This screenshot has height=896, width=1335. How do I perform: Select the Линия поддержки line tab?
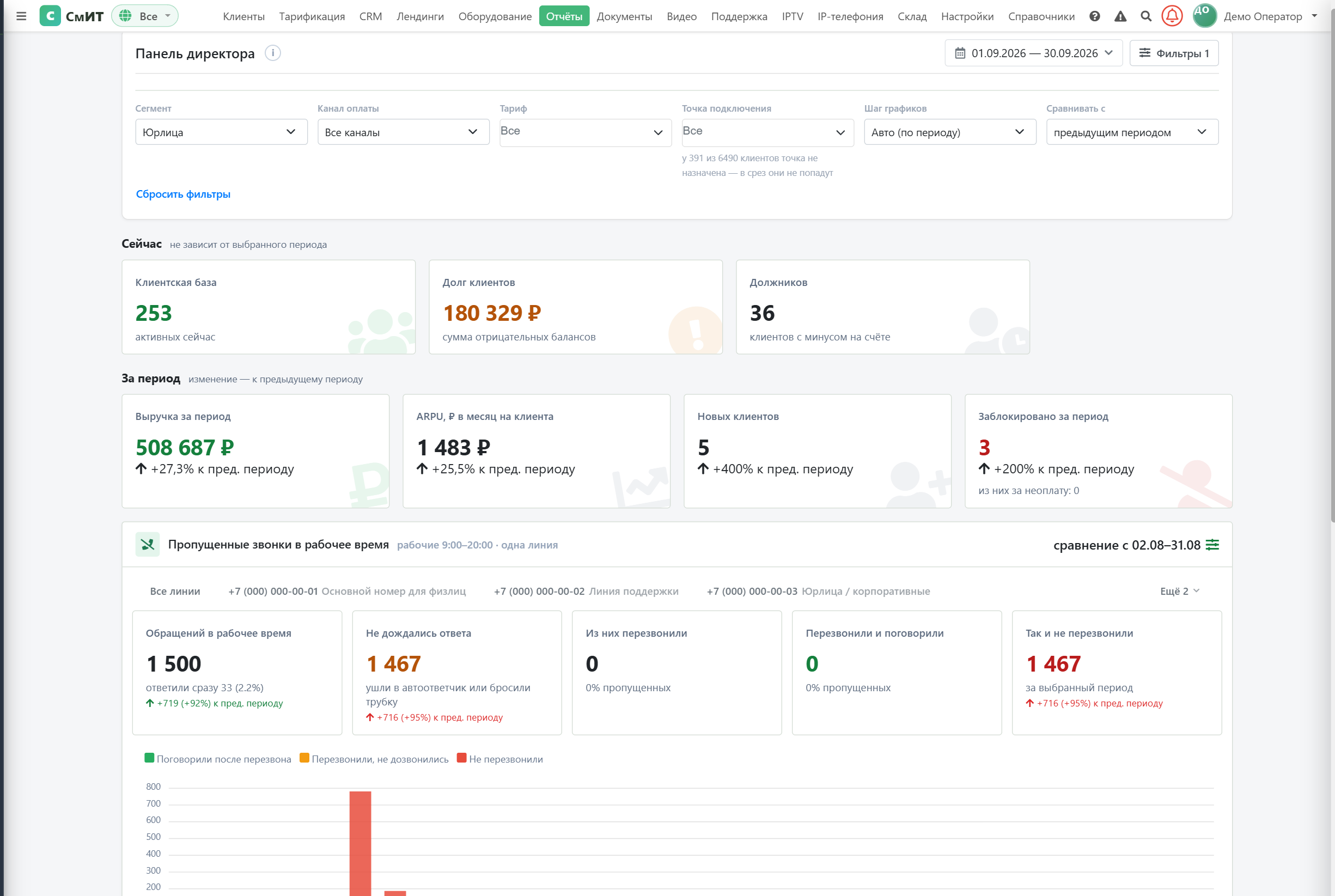tap(586, 591)
